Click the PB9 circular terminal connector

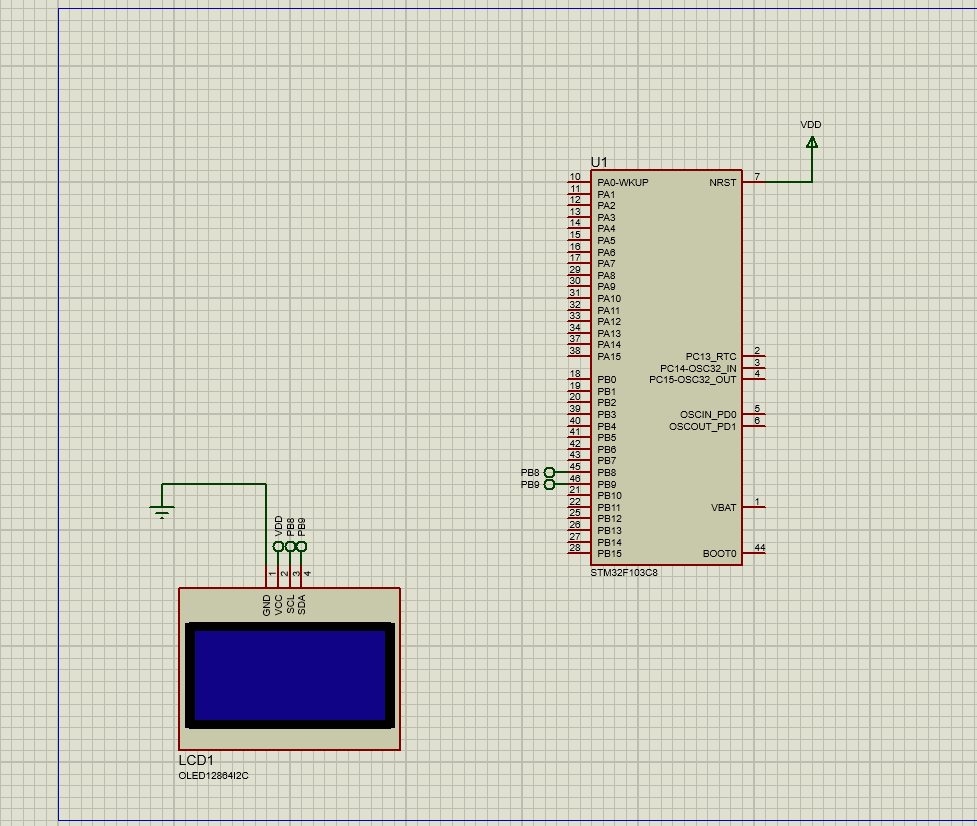548,484
